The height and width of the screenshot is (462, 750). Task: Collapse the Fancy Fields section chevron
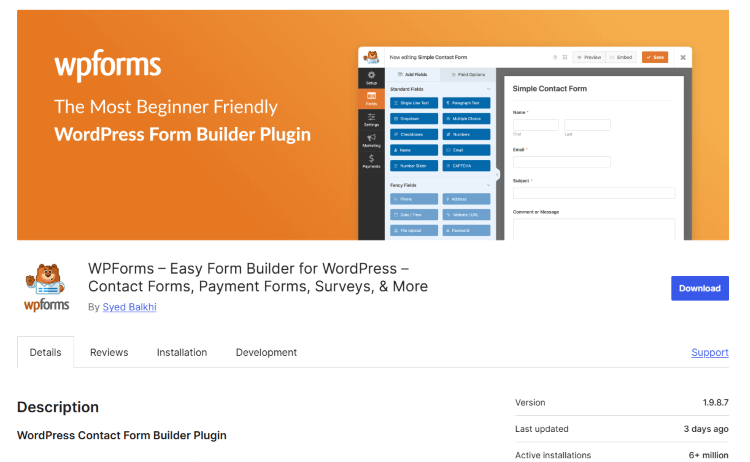(x=488, y=185)
